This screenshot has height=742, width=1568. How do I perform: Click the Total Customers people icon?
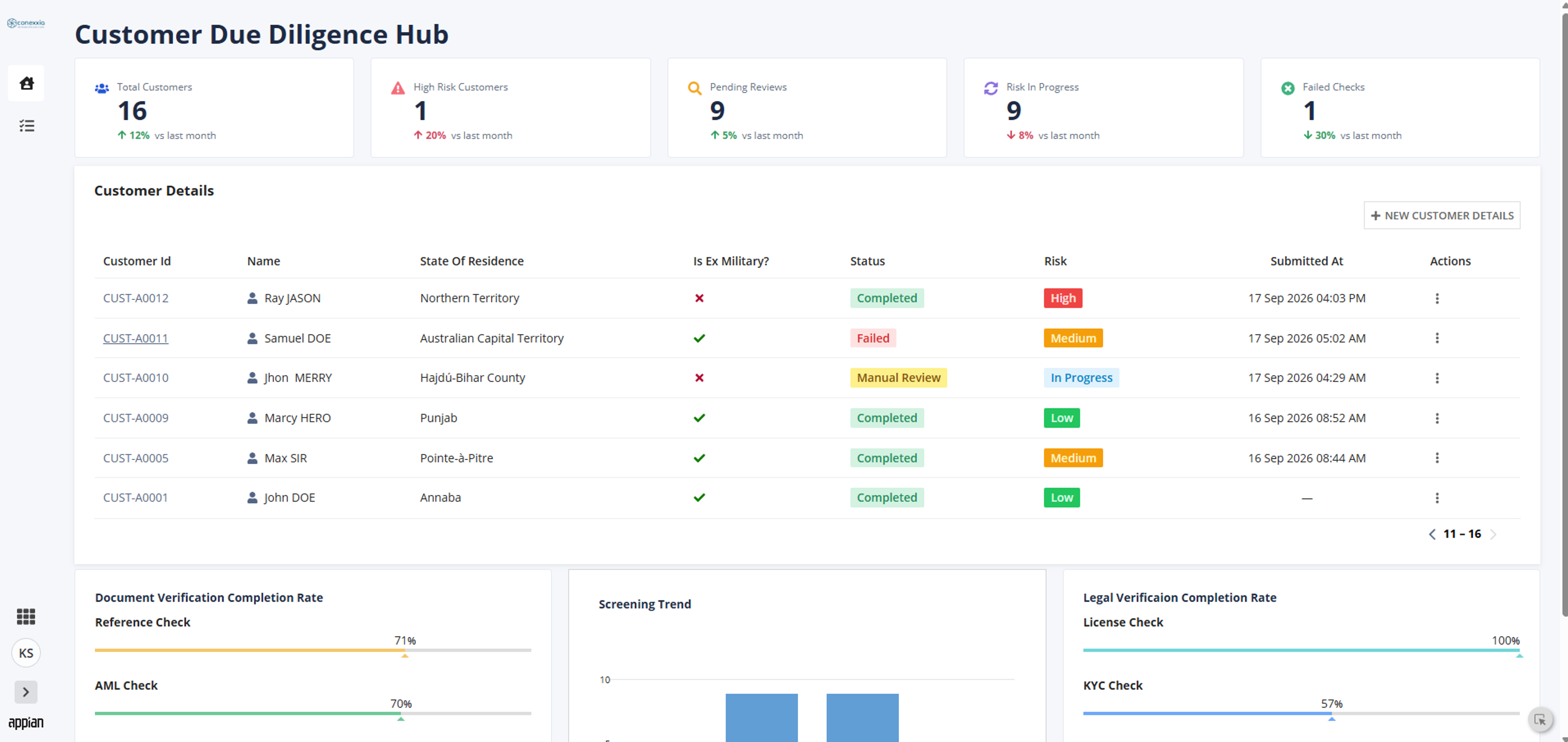[102, 88]
